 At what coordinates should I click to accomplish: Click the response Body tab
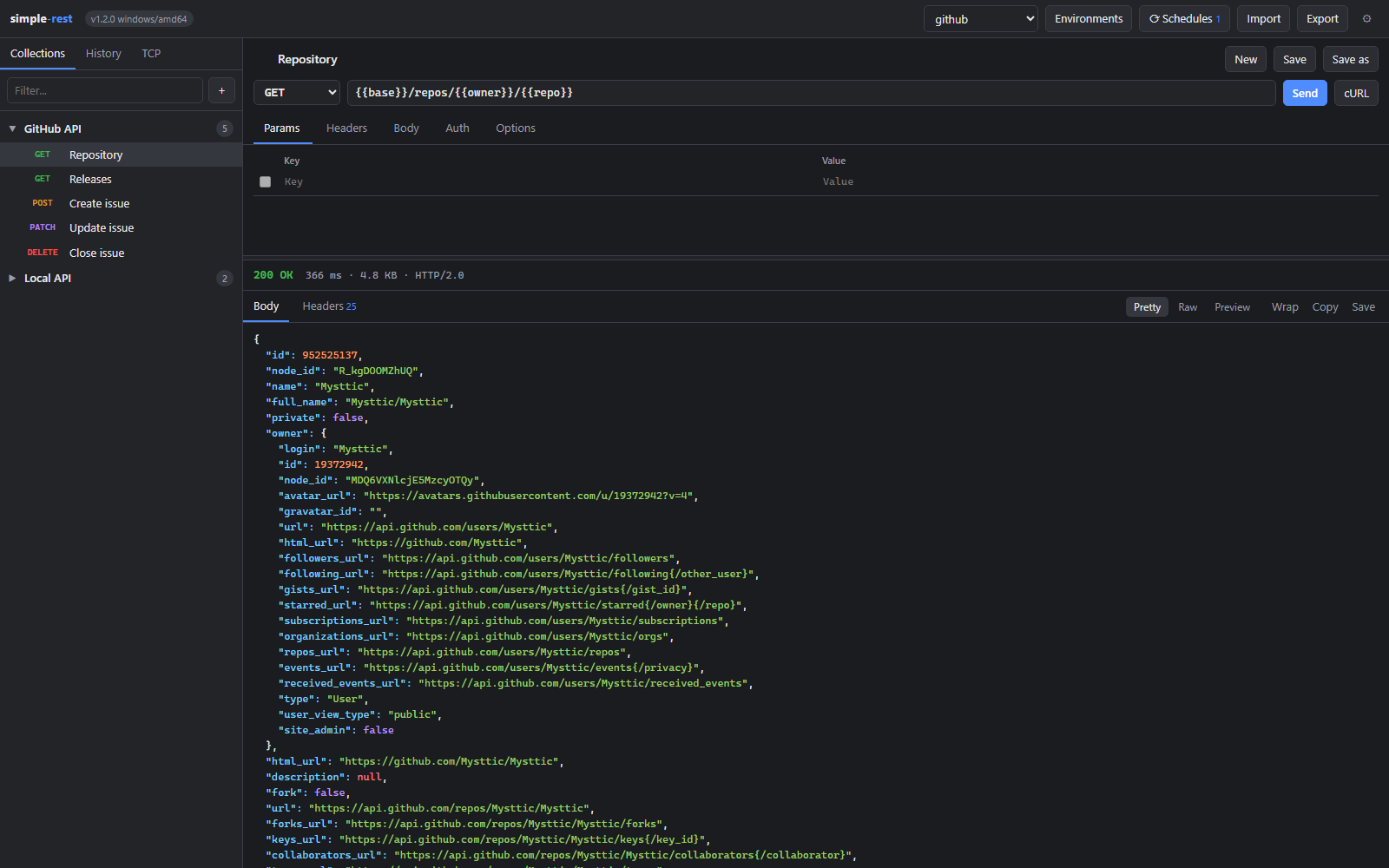tap(266, 306)
